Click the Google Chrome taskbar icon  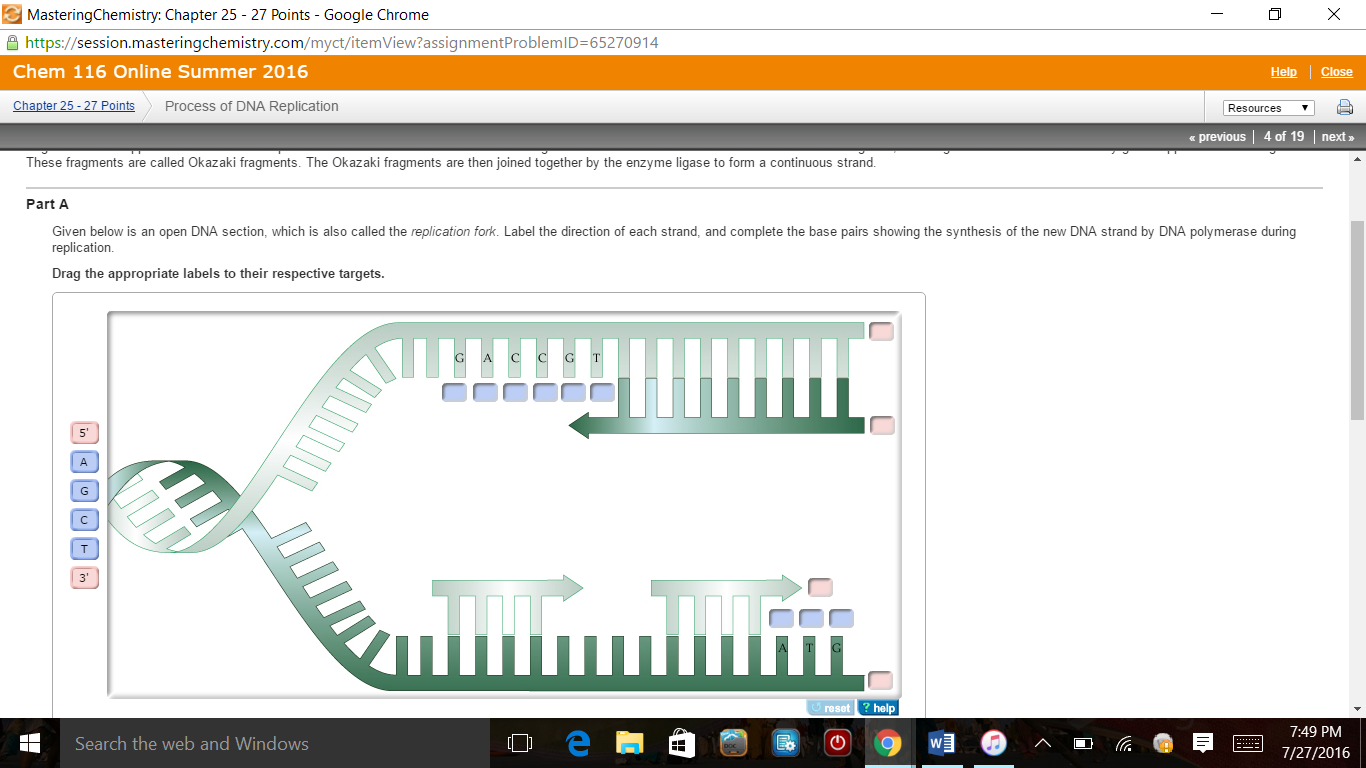pyautogui.click(x=889, y=743)
